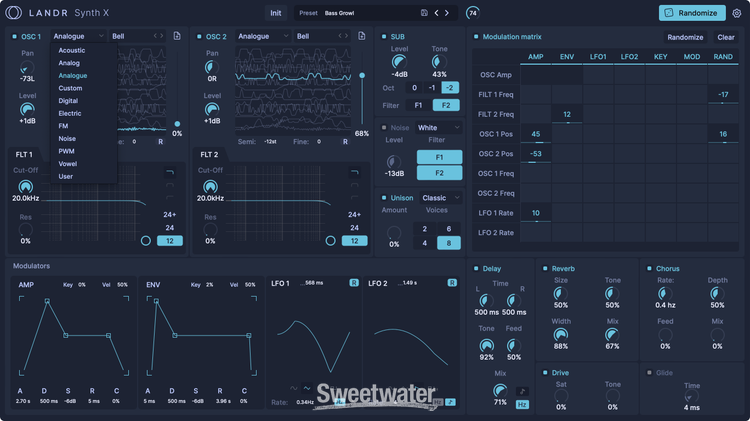Go to the previous preset arrow

point(436,13)
